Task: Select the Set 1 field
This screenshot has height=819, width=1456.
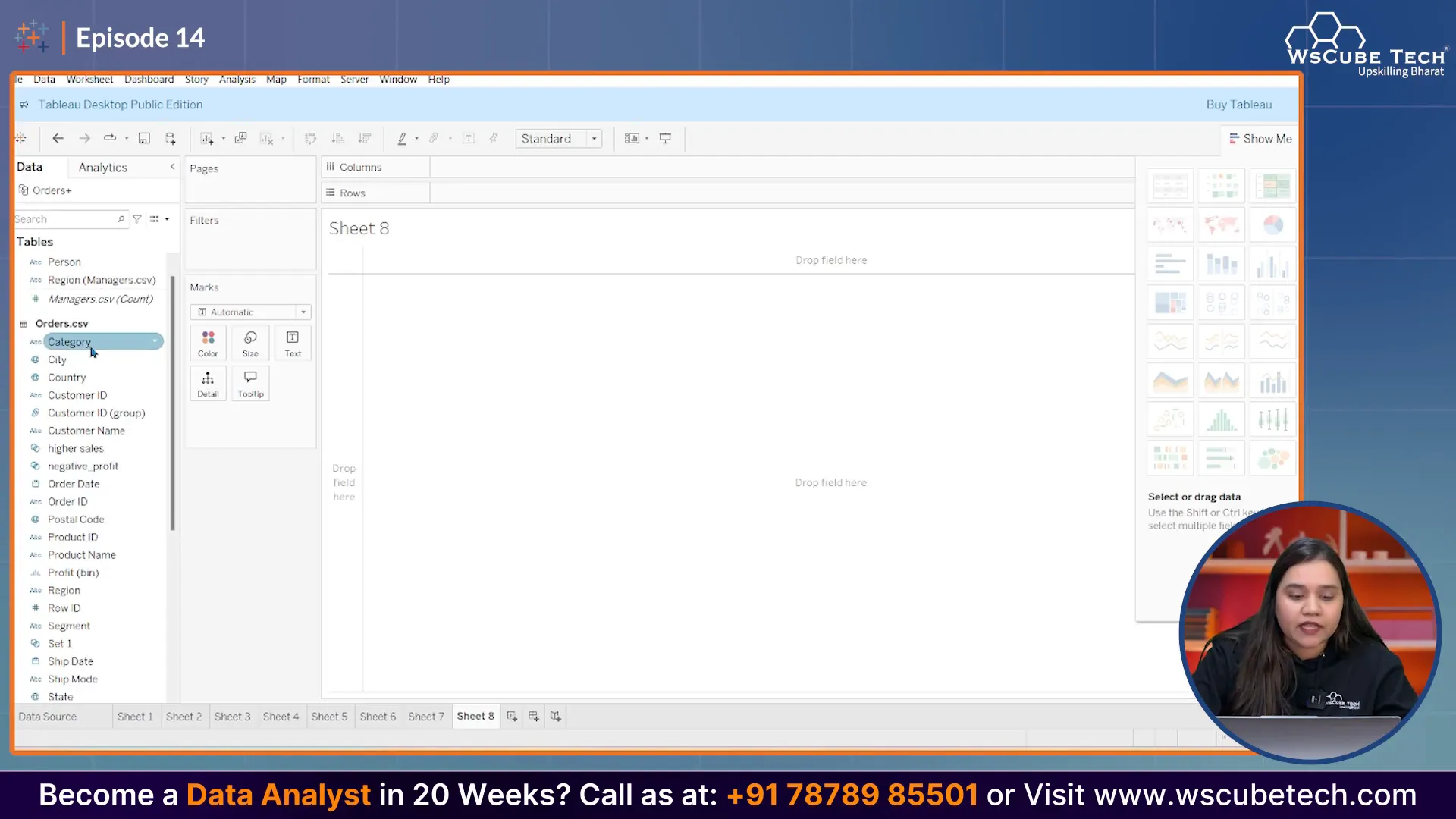Action: click(x=60, y=644)
